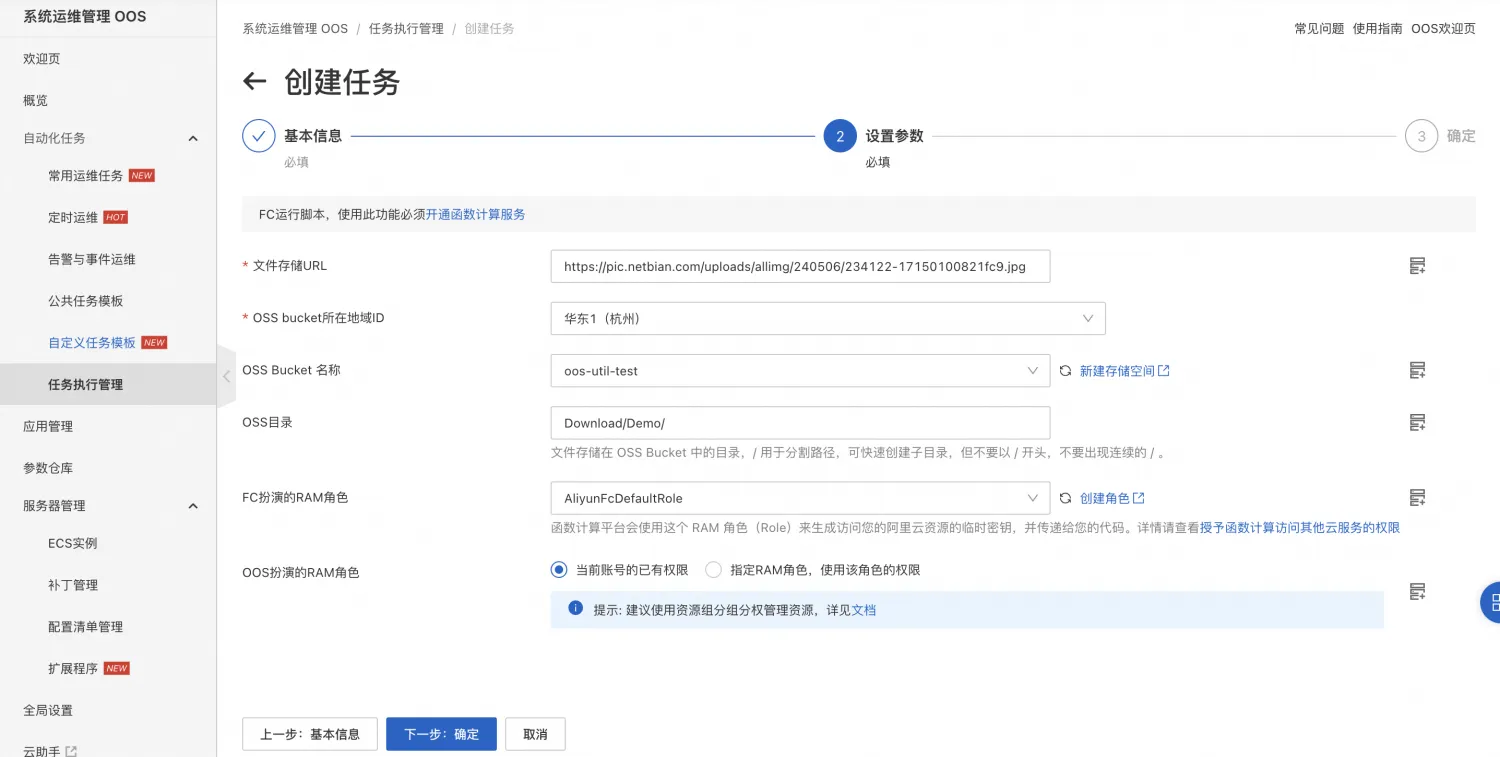Open 应用管理 in the sidebar
The width and height of the screenshot is (1500, 757).
point(48,427)
